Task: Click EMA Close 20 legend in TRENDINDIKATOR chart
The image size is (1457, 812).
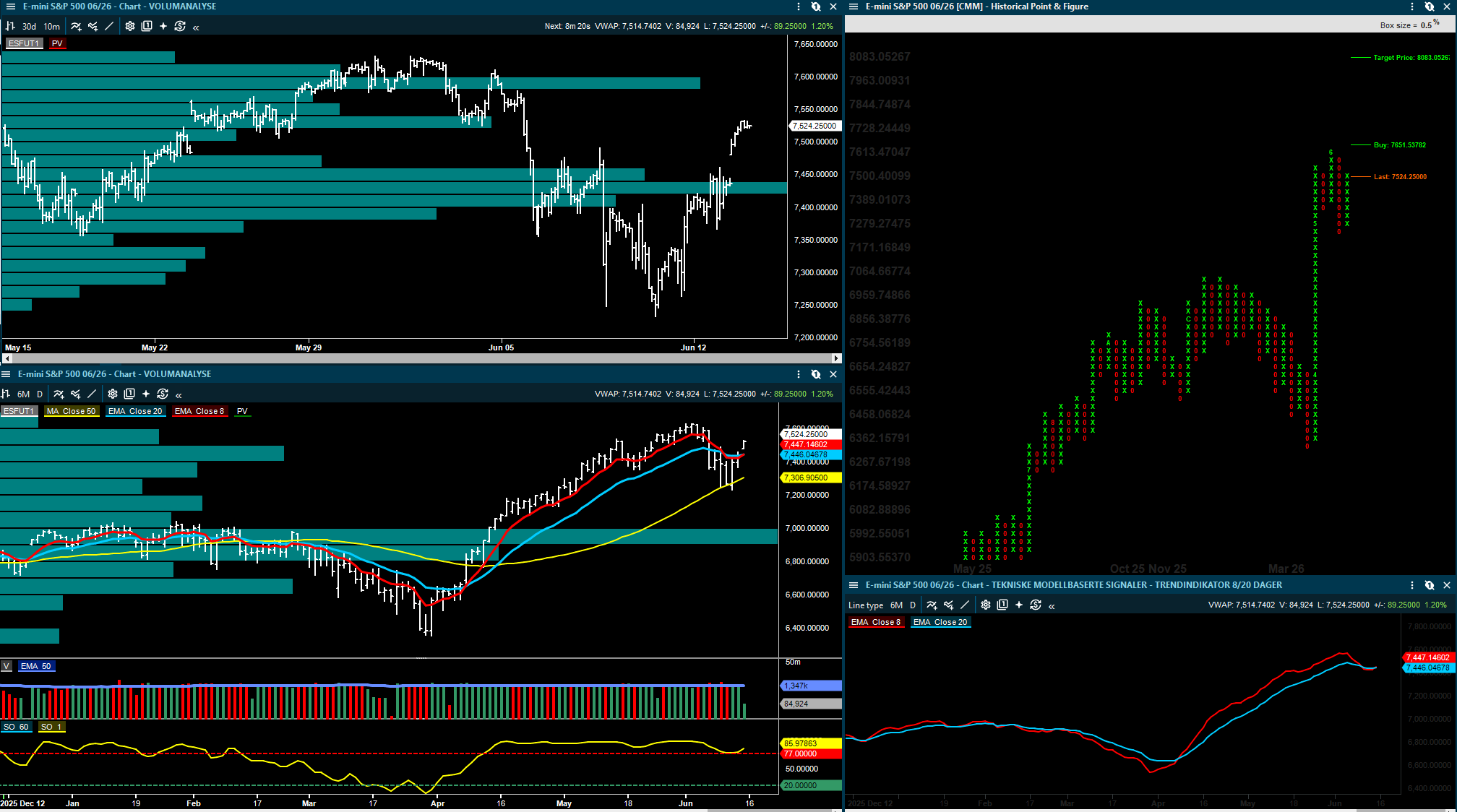Action: (x=940, y=622)
